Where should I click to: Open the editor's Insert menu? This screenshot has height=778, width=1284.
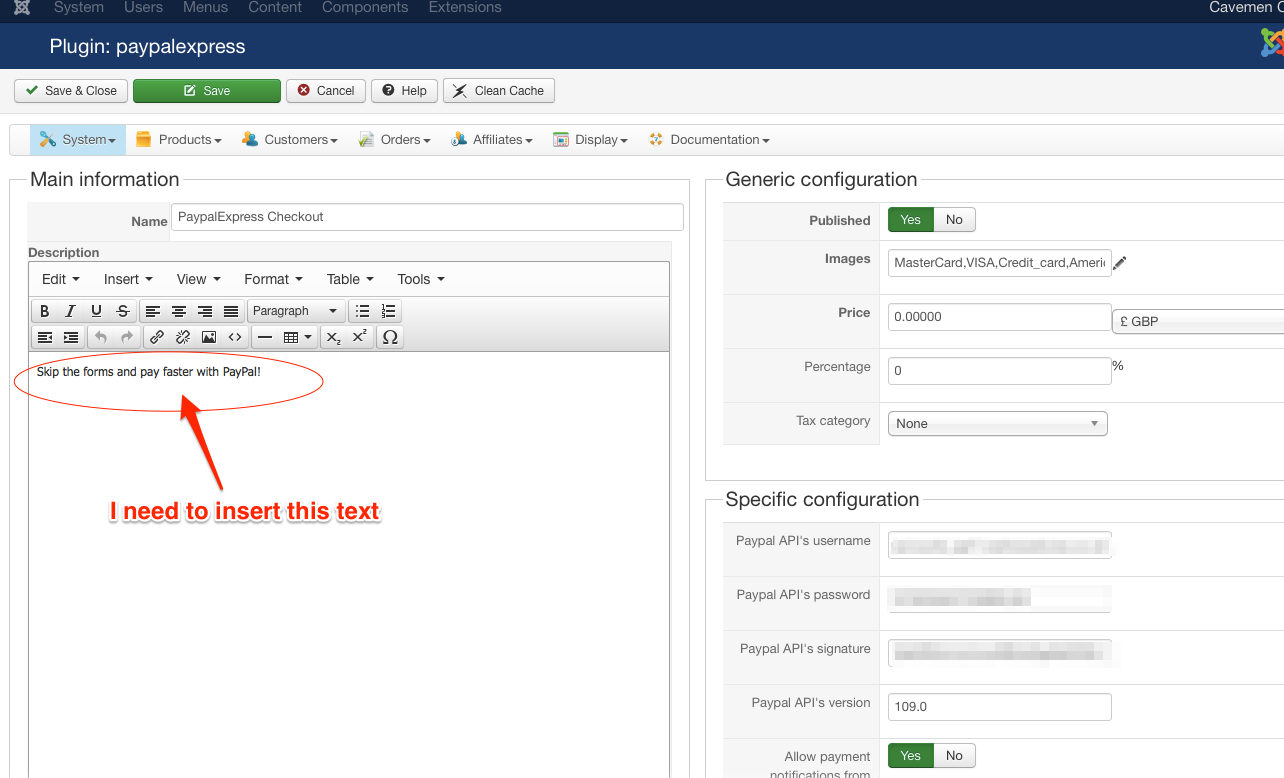coord(128,279)
